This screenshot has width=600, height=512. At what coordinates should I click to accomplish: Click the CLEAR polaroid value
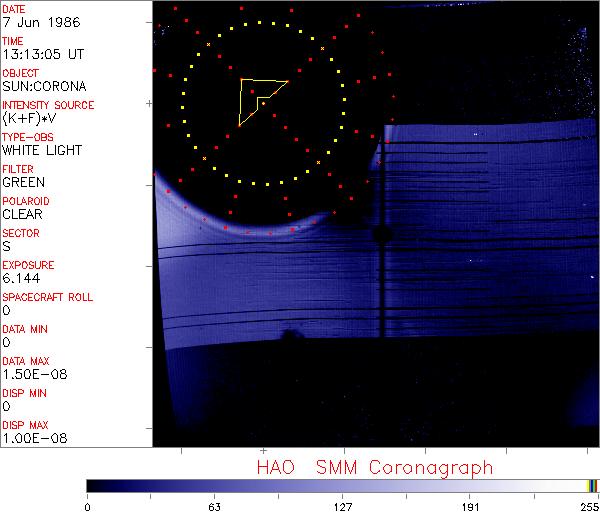click(x=23, y=214)
